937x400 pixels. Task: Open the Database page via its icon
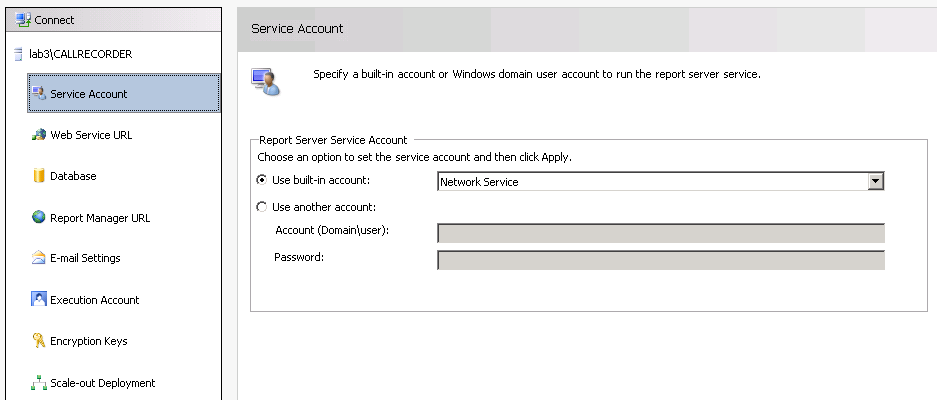click(39, 176)
